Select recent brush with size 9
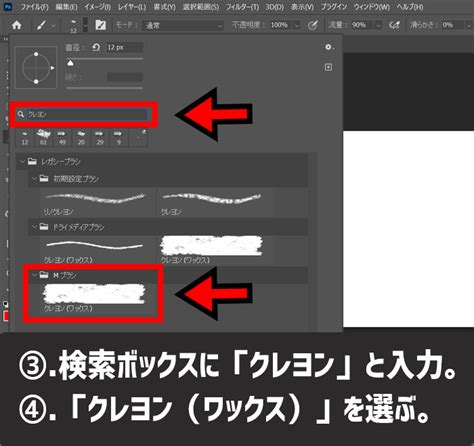Image resolution: width=474 pixels, height=446 pixels. 118,138
